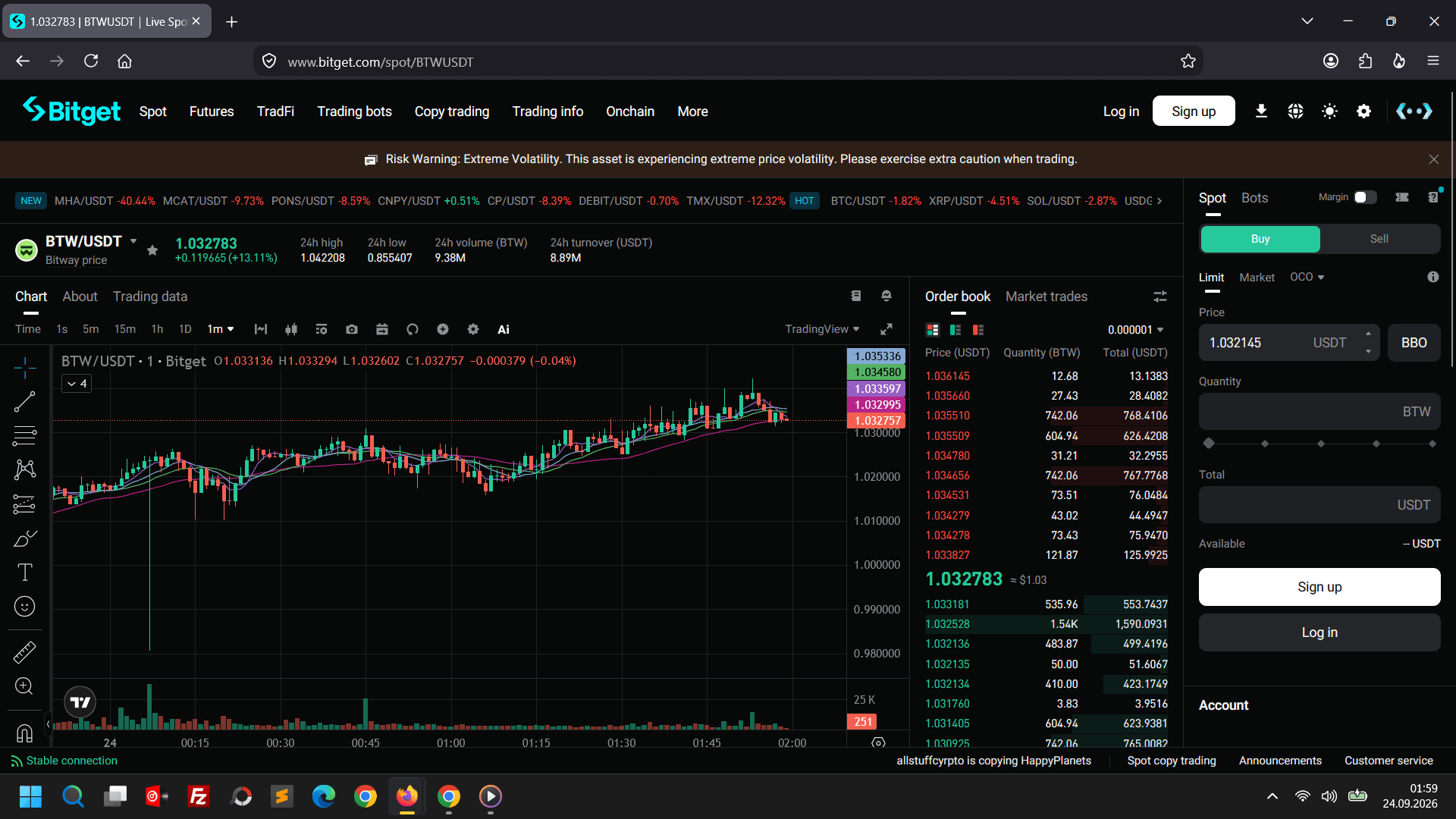Click the BBO button
This screenshot has width=1456, height=819.
tap(1414, 343)
